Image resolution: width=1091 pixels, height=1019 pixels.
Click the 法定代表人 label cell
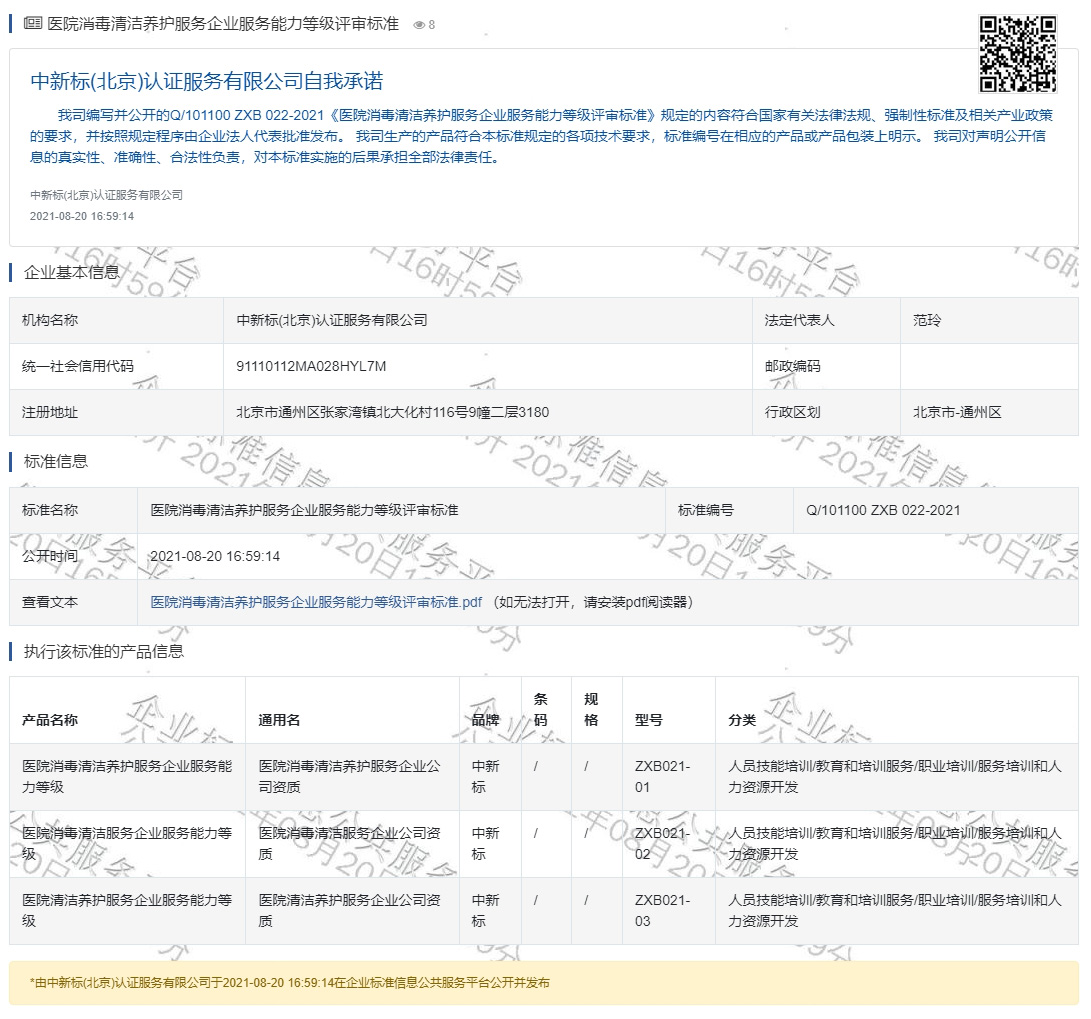point(826,321)
